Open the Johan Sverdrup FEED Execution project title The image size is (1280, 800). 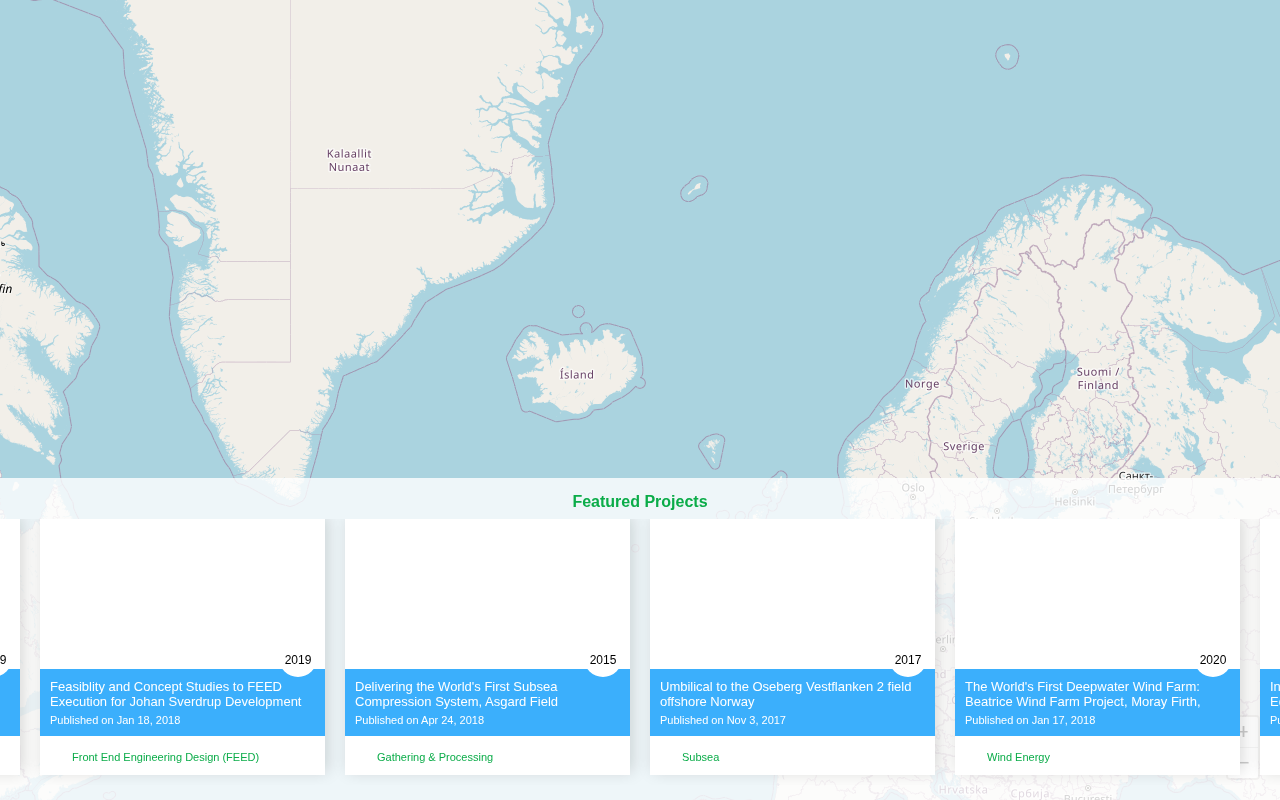175,694
